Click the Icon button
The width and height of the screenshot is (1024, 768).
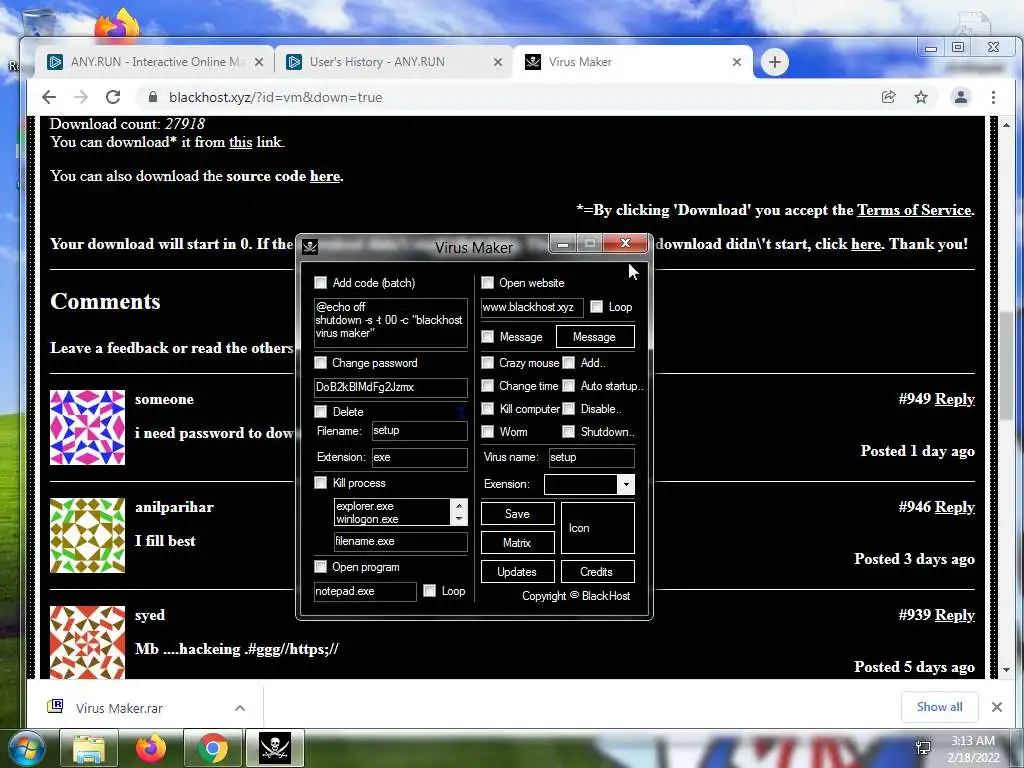click(598, 528)
